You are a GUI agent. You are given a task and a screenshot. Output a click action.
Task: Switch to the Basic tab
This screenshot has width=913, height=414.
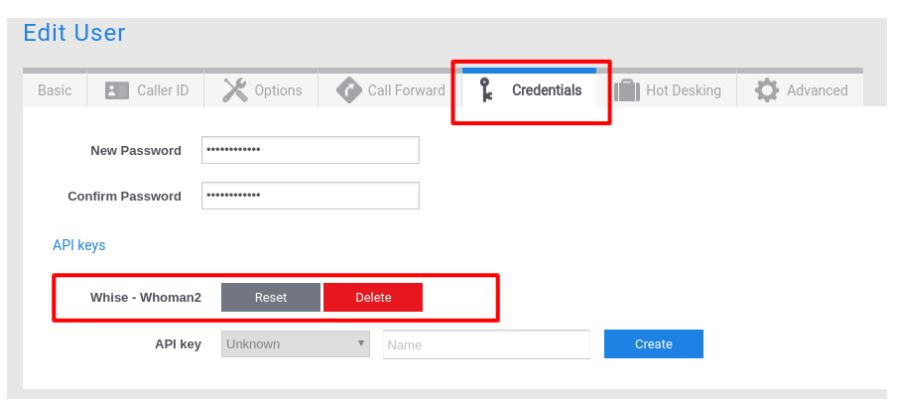54,91
